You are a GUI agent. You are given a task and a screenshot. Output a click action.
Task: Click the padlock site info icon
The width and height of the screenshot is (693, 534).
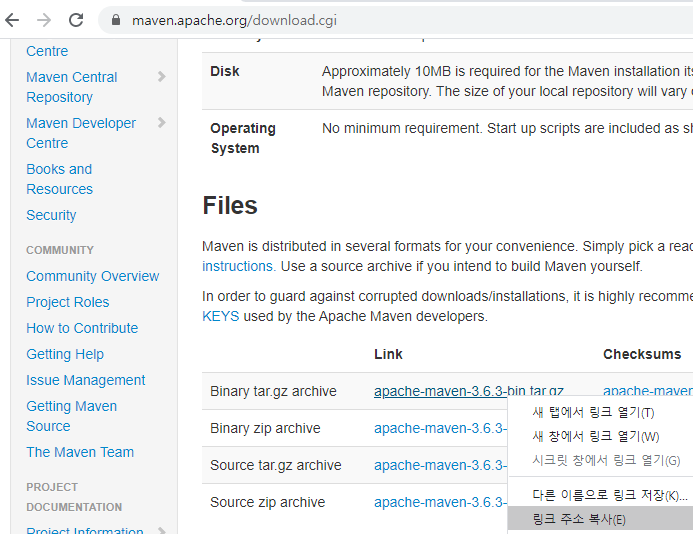pos(116,20)
